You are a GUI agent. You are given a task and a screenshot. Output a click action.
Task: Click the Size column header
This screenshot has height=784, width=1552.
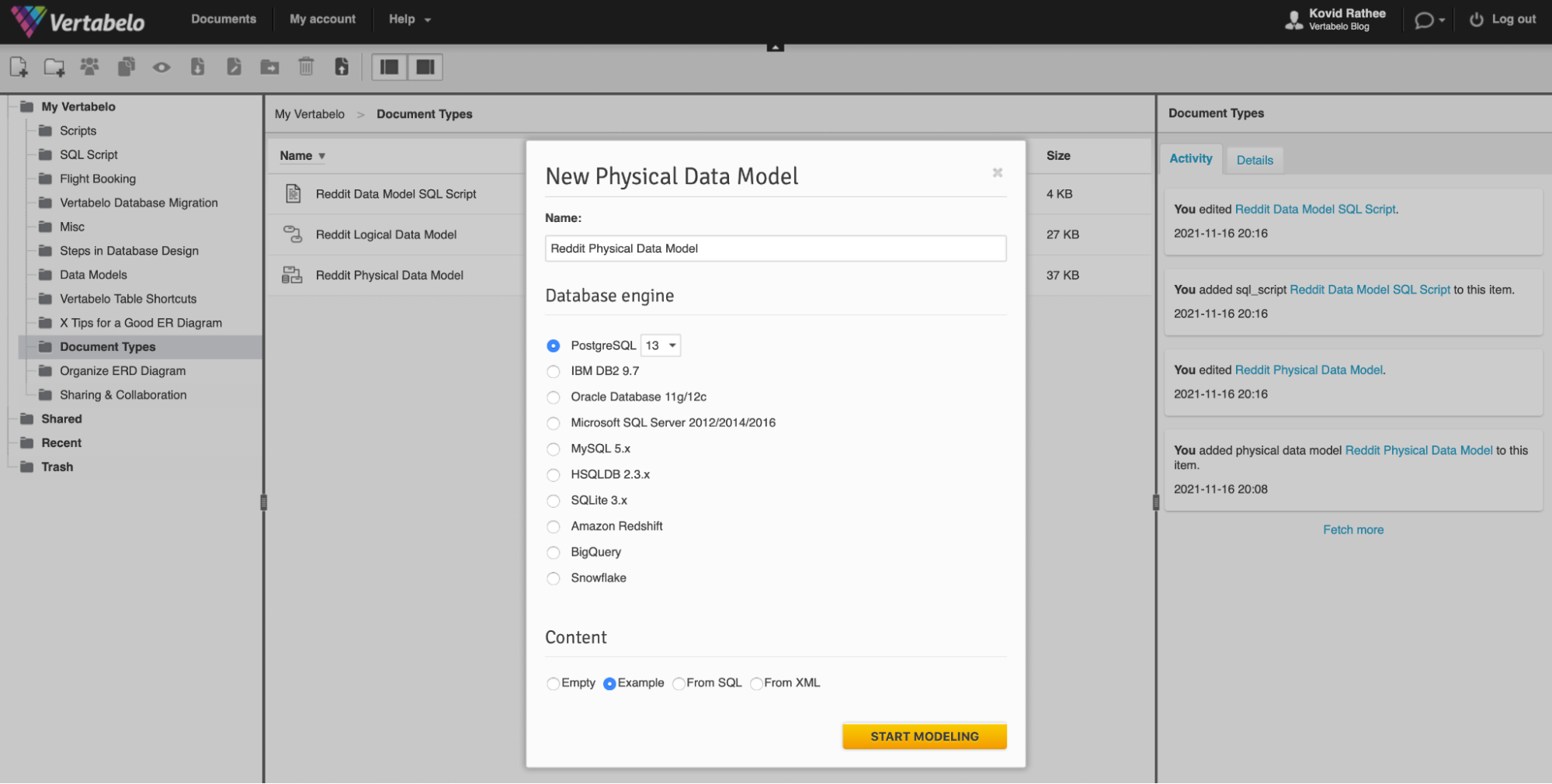click(1058, 155)
